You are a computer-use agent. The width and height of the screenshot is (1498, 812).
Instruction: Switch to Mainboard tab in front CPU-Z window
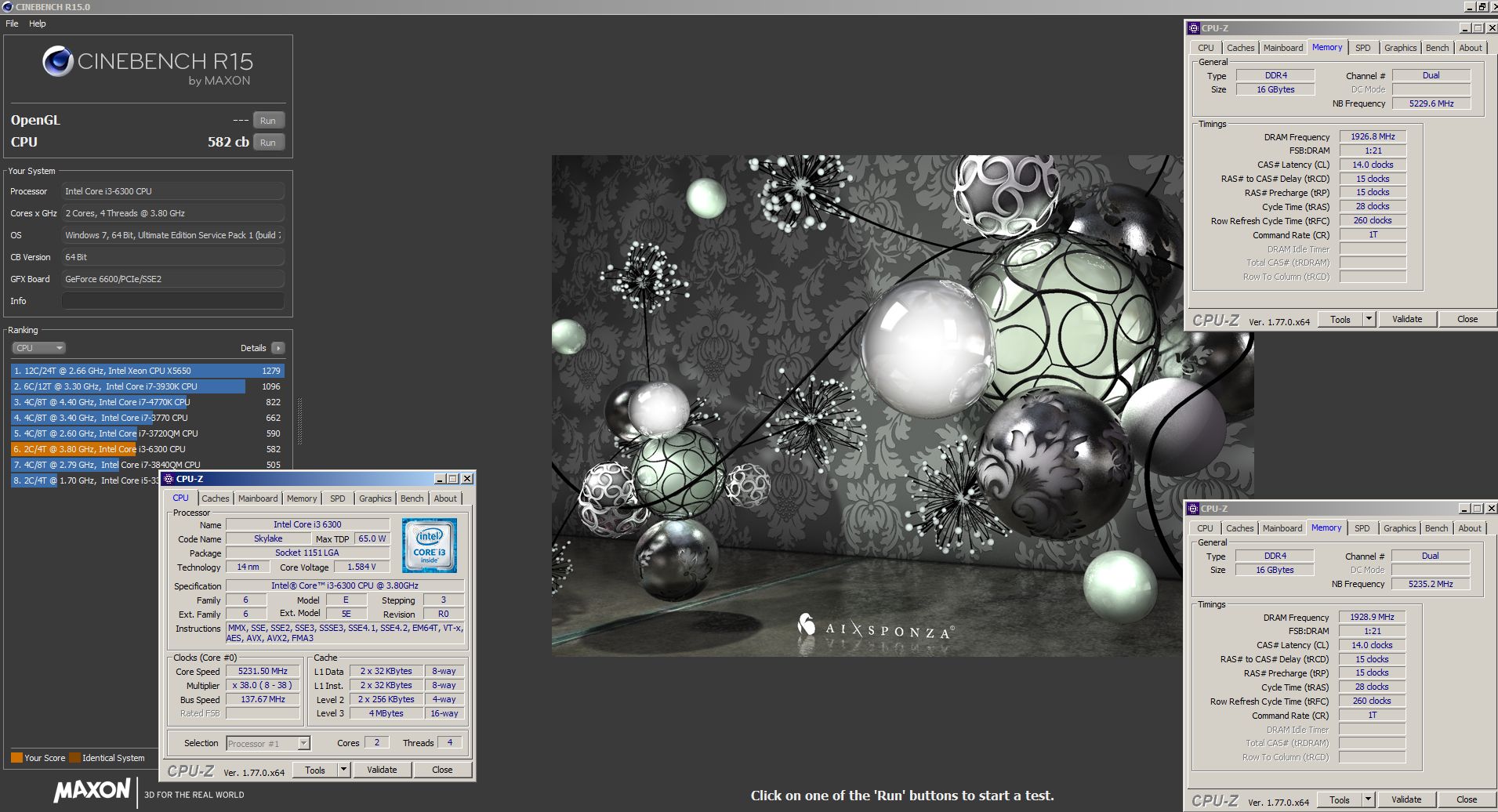(258, 498)
